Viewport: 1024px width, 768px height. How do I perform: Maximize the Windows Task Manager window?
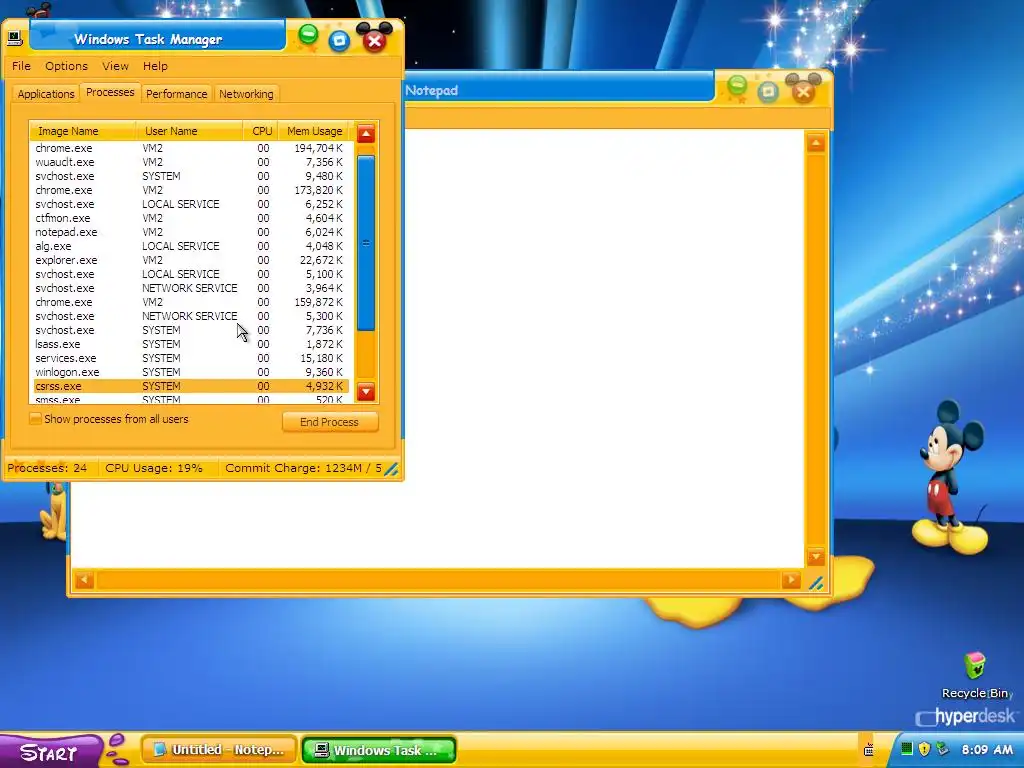click(339, 41)
